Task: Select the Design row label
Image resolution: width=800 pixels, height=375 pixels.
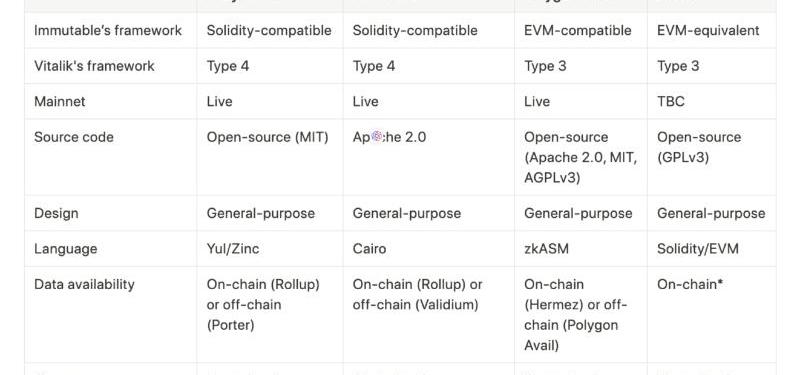Action: [56, 213]
